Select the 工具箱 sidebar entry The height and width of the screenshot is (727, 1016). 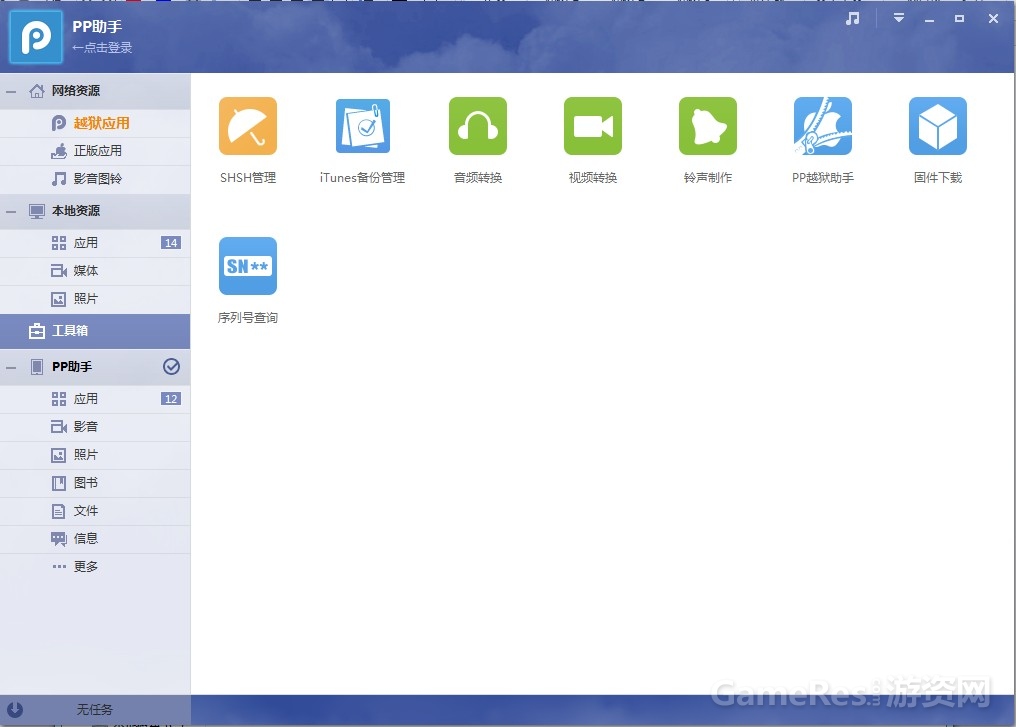pos(95,331)
